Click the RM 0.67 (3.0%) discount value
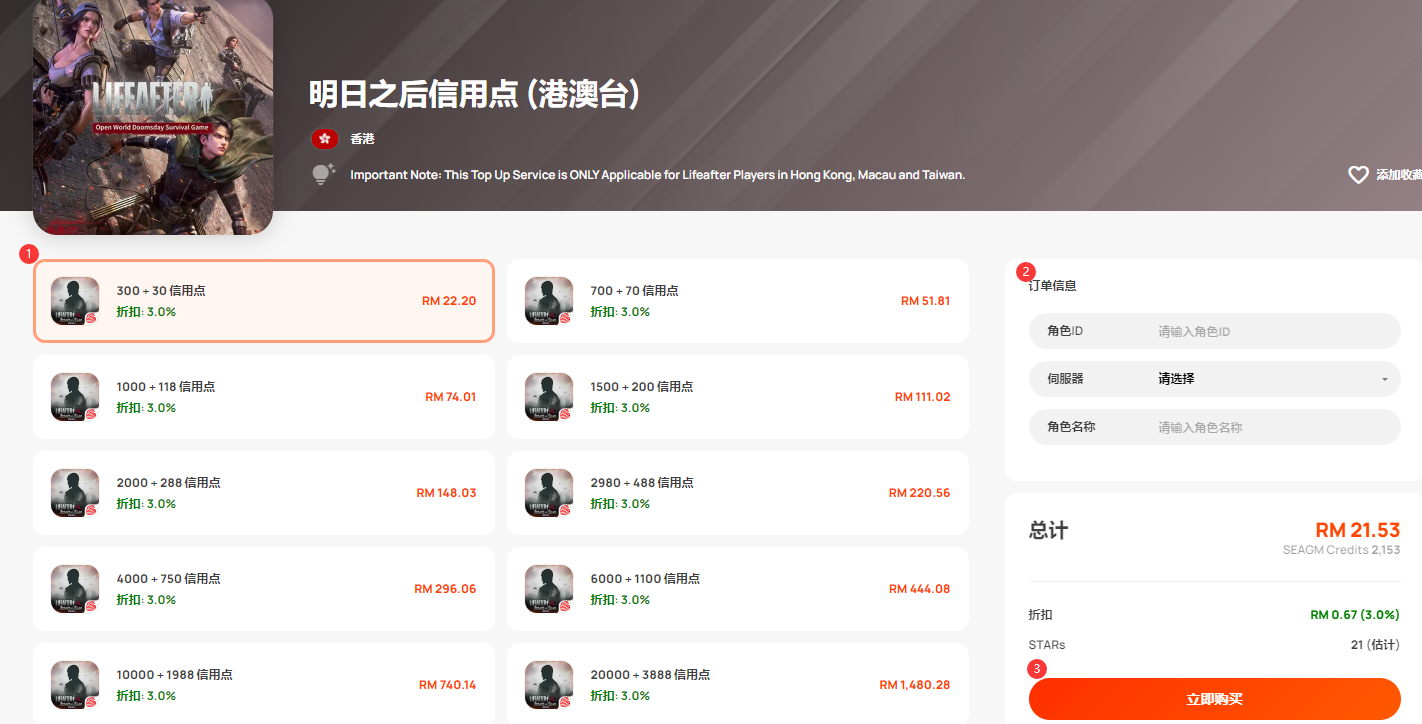The height and width of the screenshot is (724, 1422). pyautogui.click(x=1355, y=615)
